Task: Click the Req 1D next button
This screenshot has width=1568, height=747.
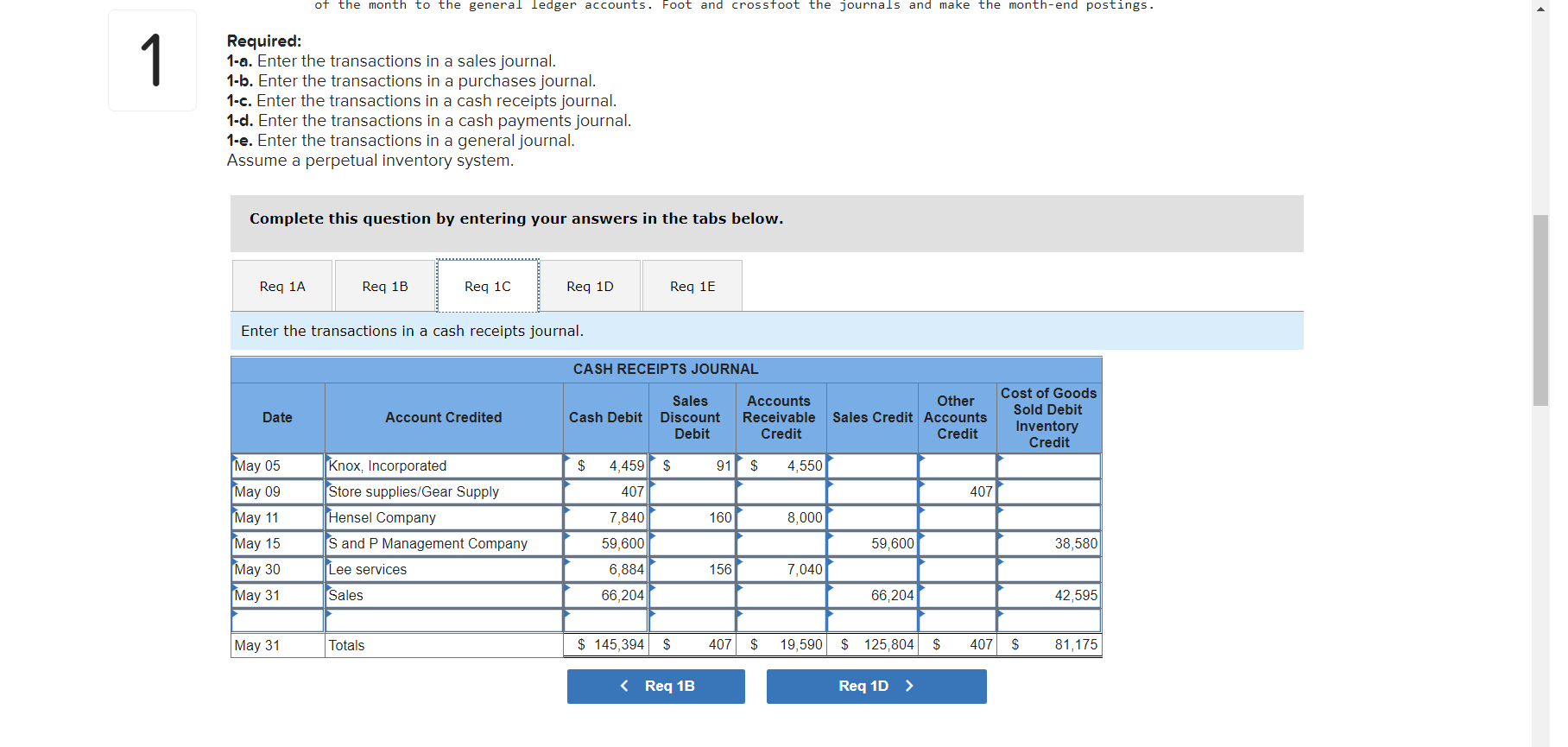Action: tap(876, 686)
